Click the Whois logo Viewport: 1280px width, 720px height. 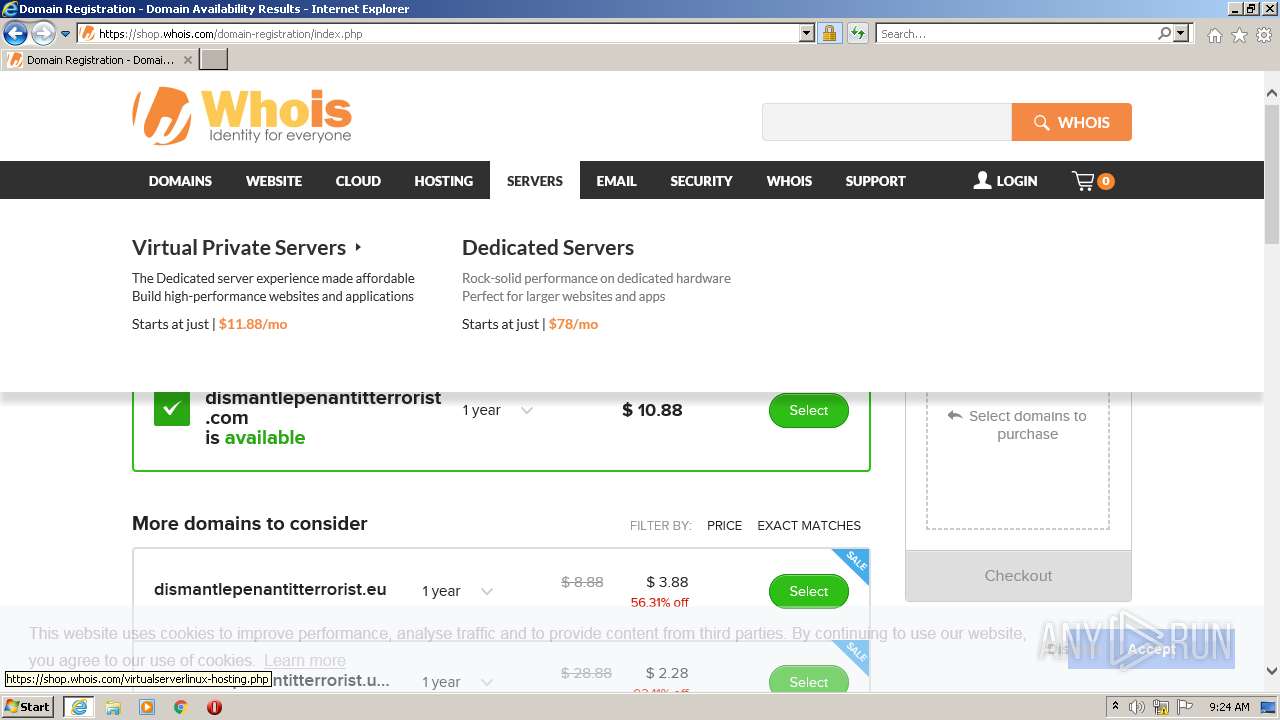click(242, 115)
